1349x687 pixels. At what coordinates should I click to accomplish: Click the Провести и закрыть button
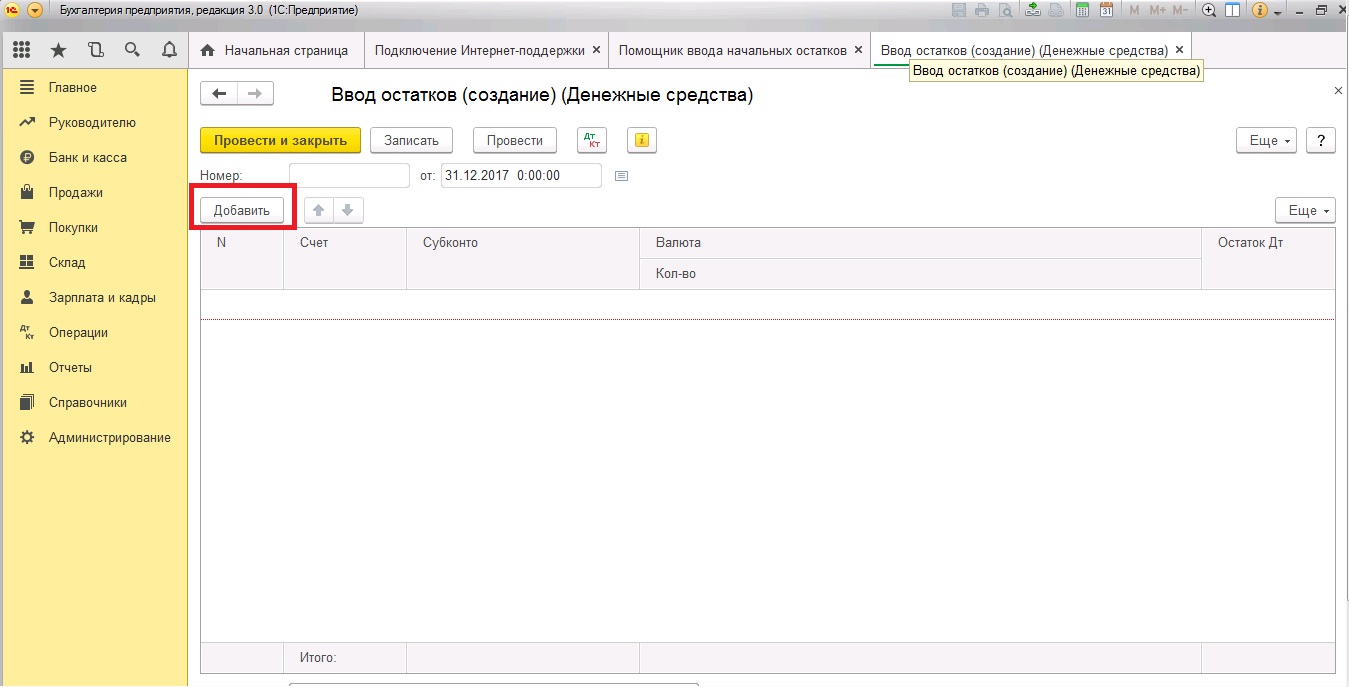coord(280,141)
